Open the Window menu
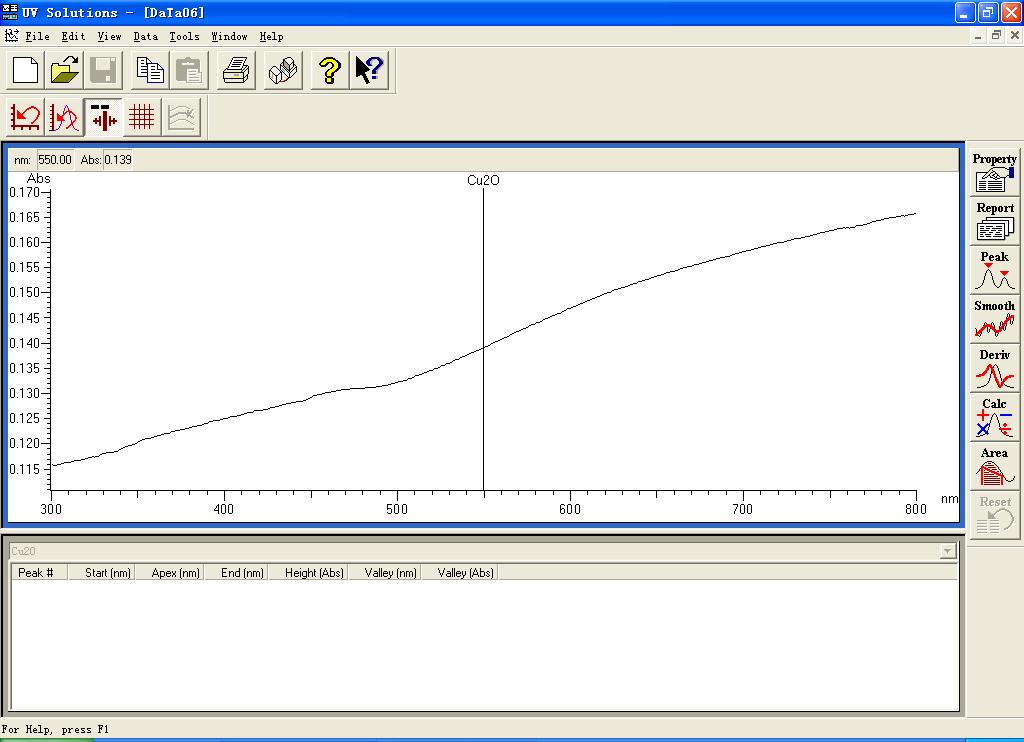 (x=229, y=37)
